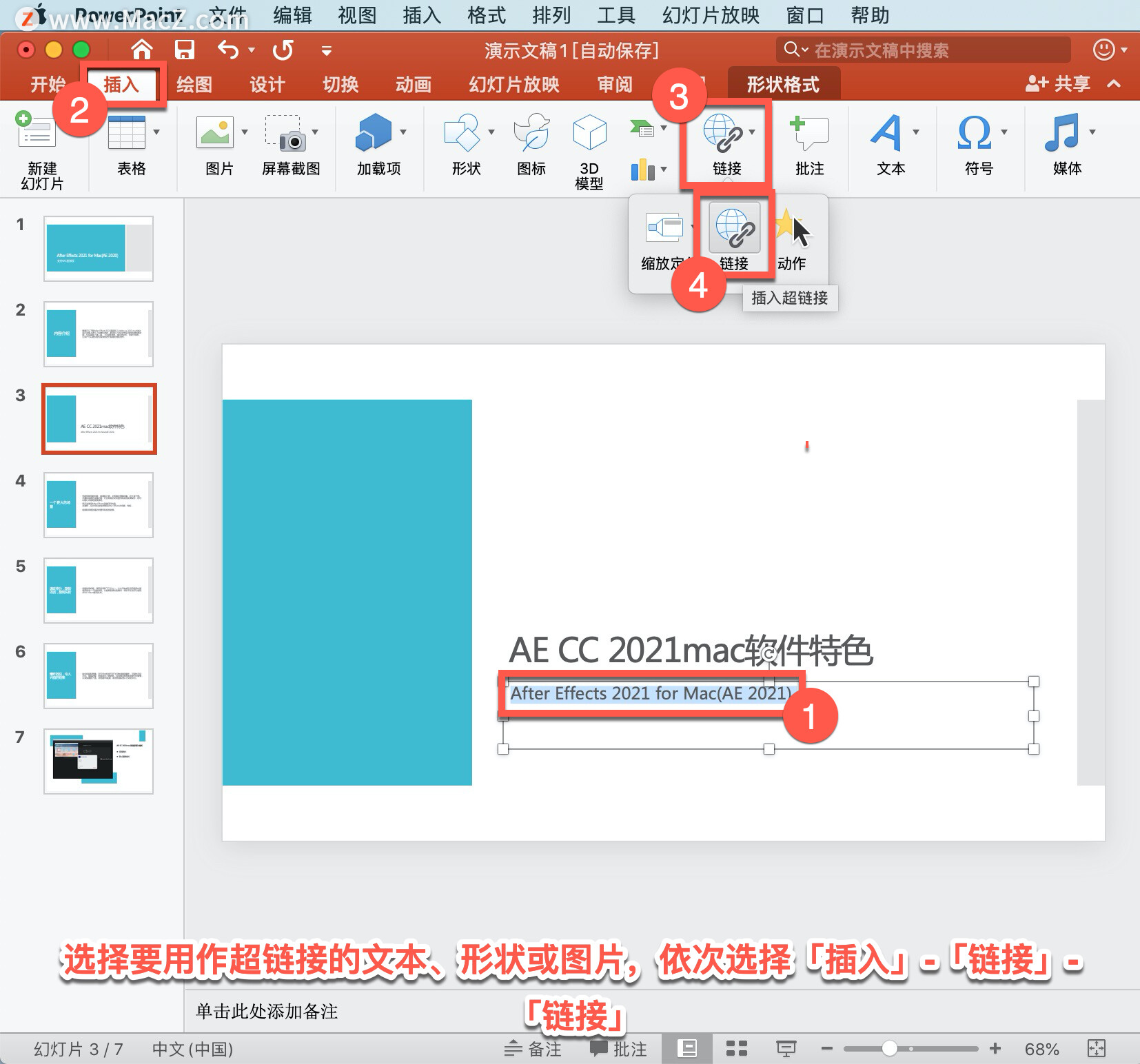Screen dimensions: 1140x1064
Task: Insert a 3D 模型 model
Action: point(589,132)
